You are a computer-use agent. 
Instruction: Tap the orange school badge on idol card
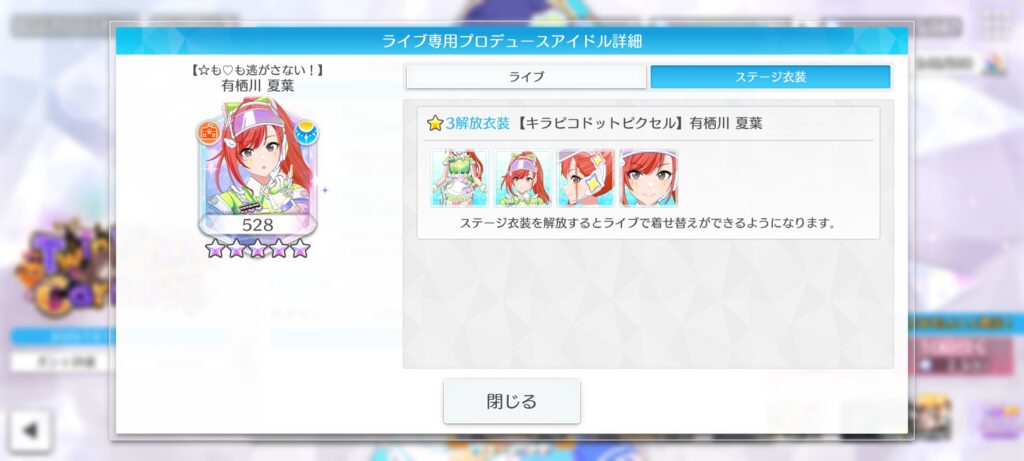click(x=208, y=133)
